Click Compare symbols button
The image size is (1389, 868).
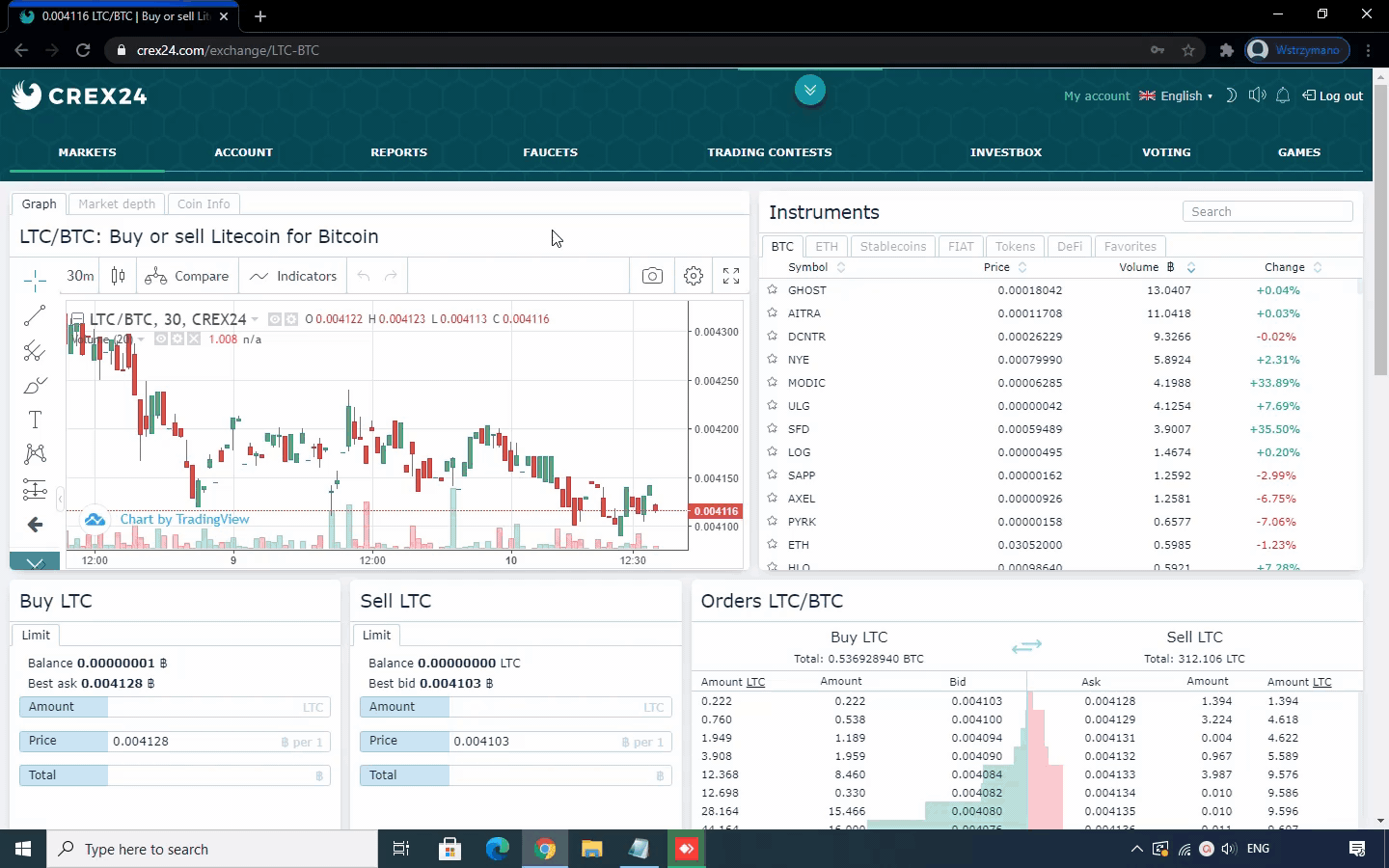(187, 276)
